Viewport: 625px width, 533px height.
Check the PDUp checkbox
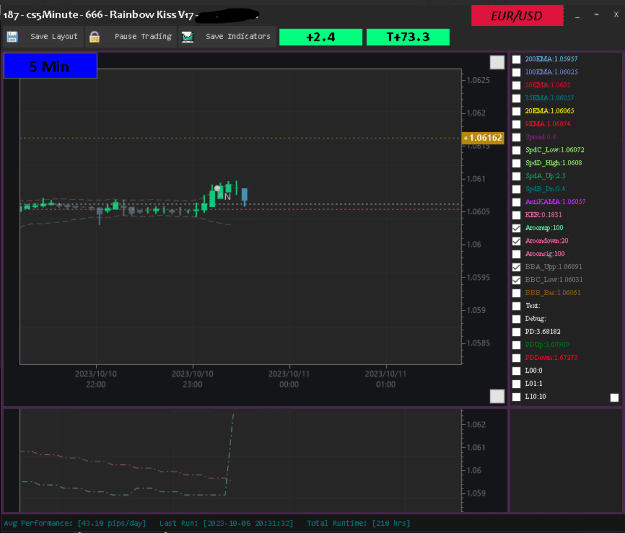coord(516,345)
